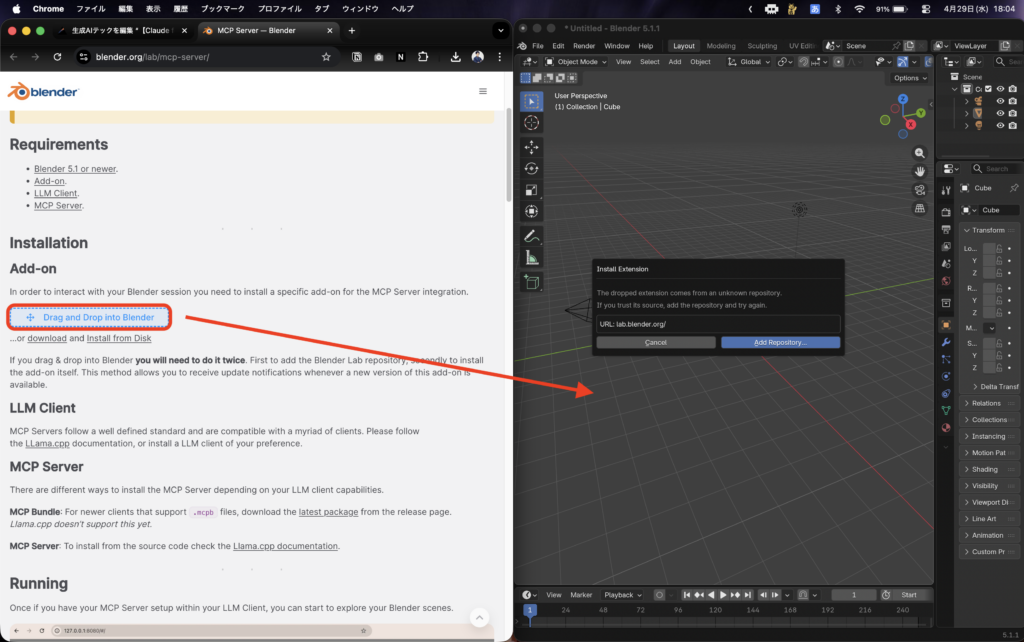Open the Render menu in Blender
The width and height of the screenshot is (1024, 642).
[583, 46]
